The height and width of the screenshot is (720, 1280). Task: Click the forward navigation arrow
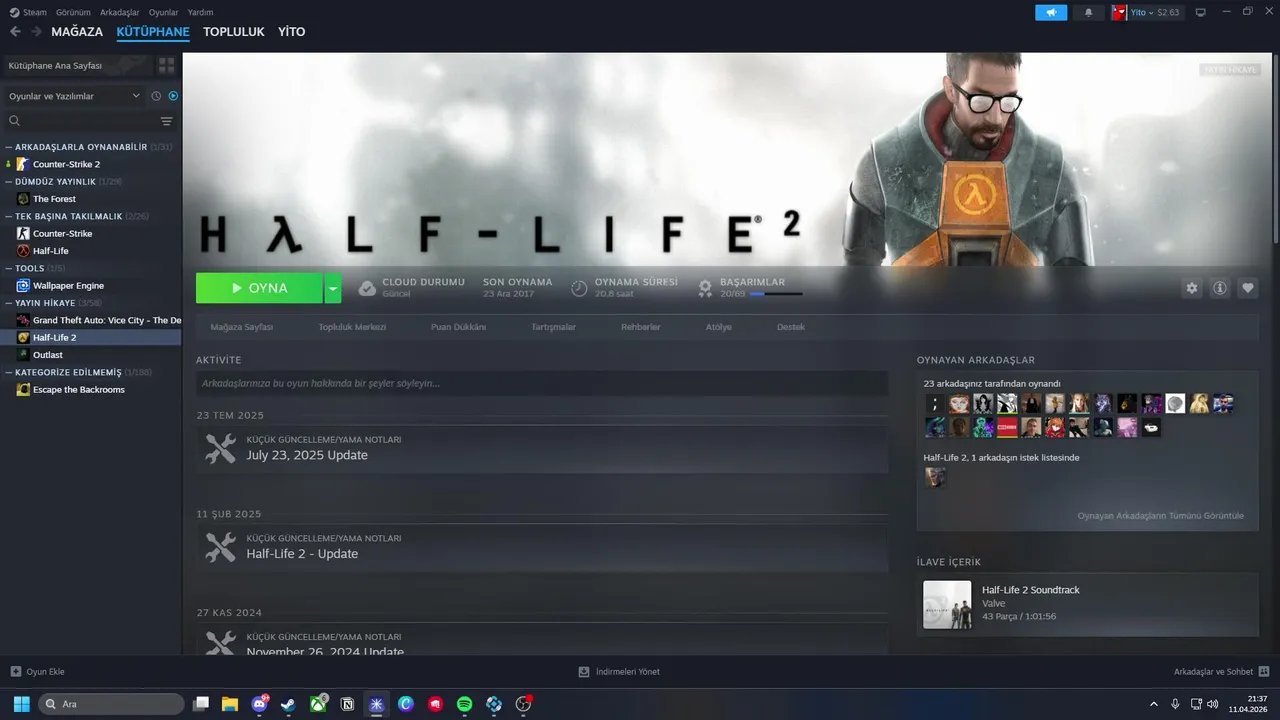click(36, 32)
